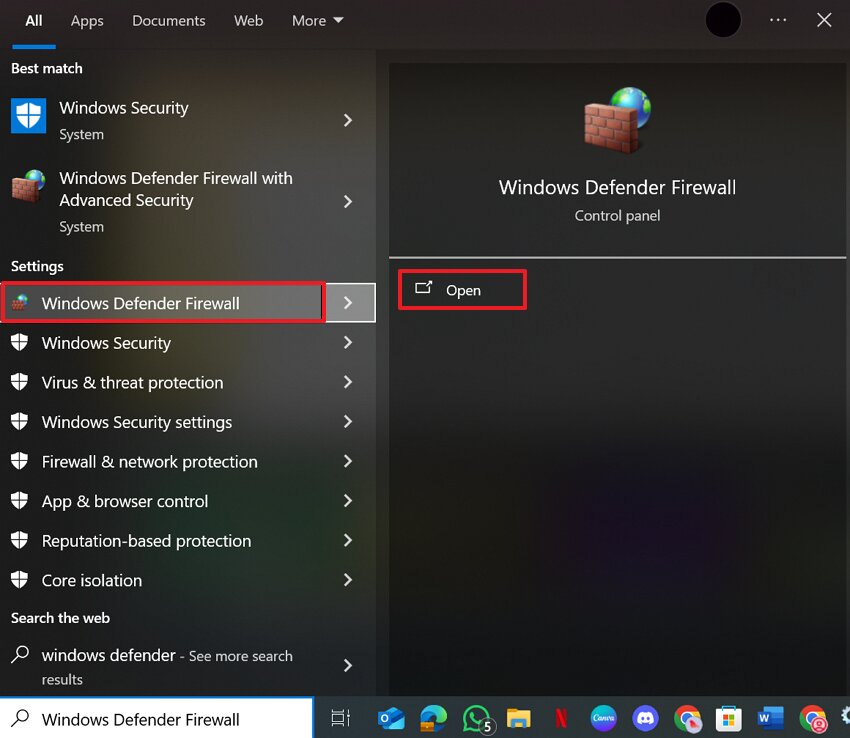Expand the Windows Security settings result
850x738 pixels.
click(348, 422)
